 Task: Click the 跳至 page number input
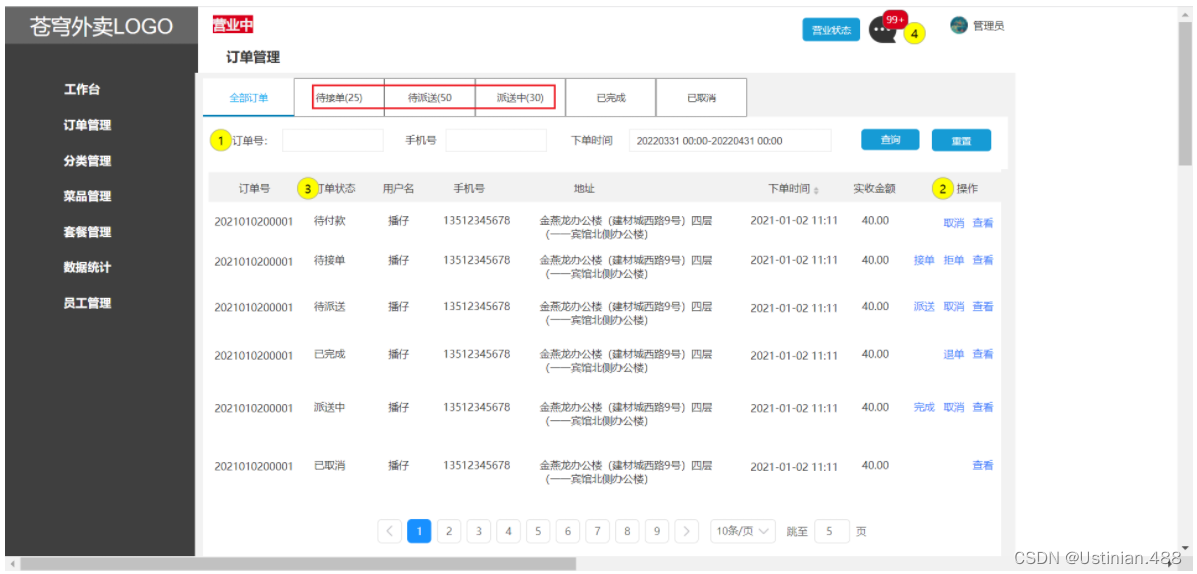tap(831, 531)
